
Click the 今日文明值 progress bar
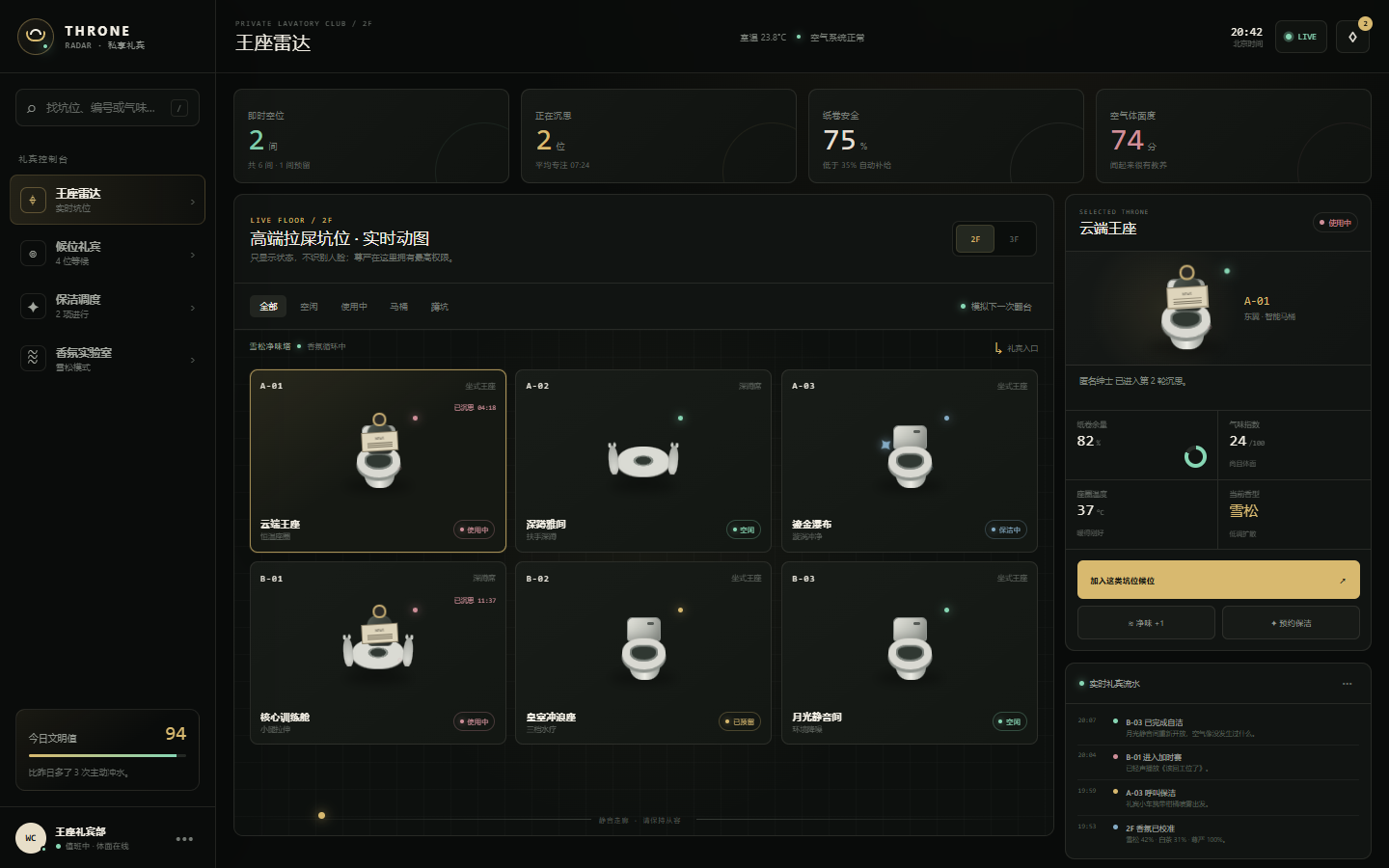107,756
